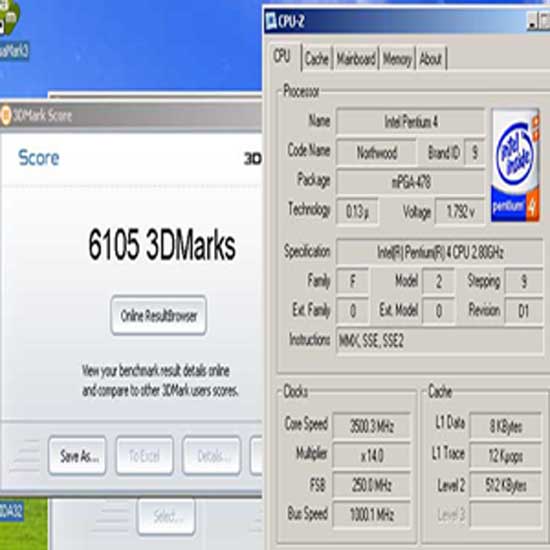Click the Revision value D1
Viewport: 550px width, 550px height.
524,311
